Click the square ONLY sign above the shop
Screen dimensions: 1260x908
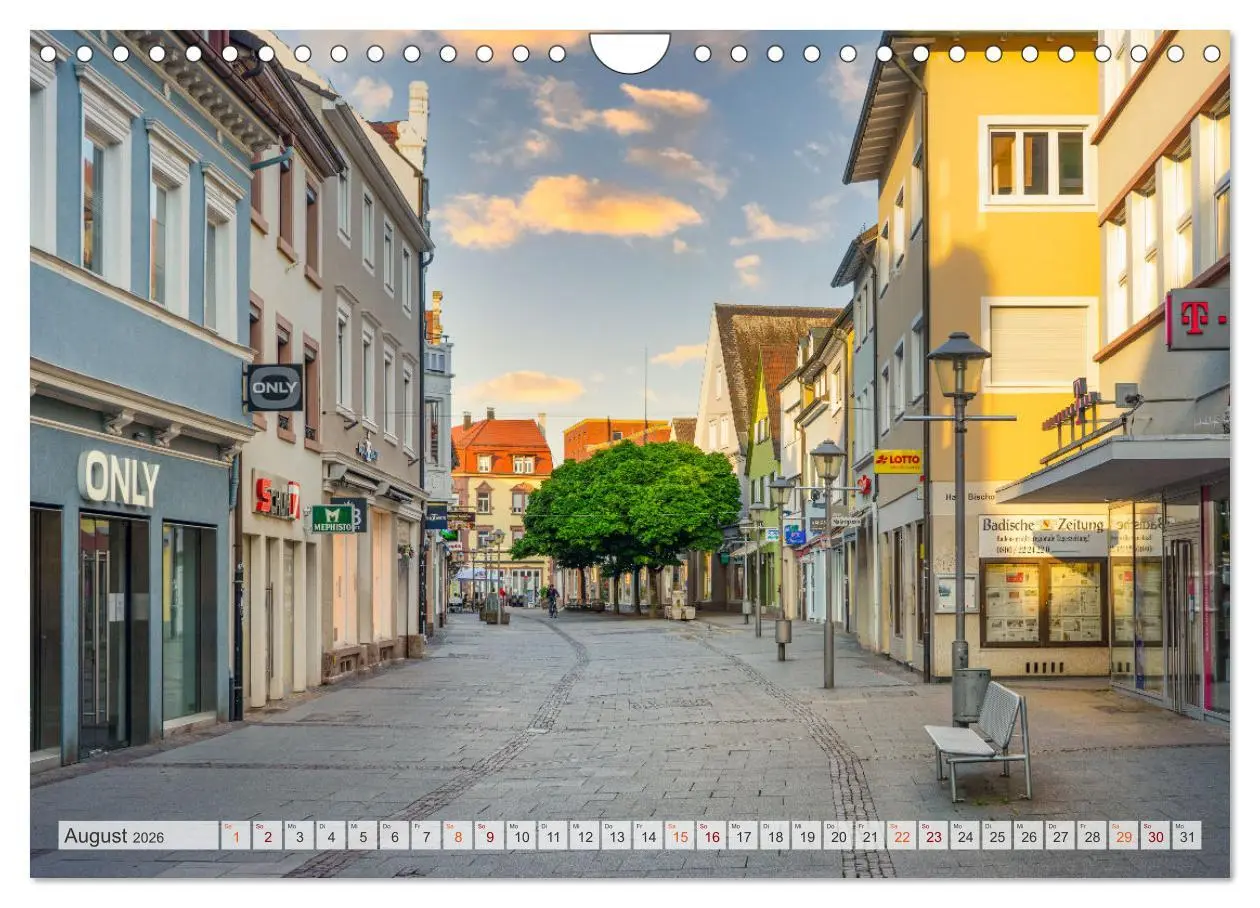tap(277, 388)
